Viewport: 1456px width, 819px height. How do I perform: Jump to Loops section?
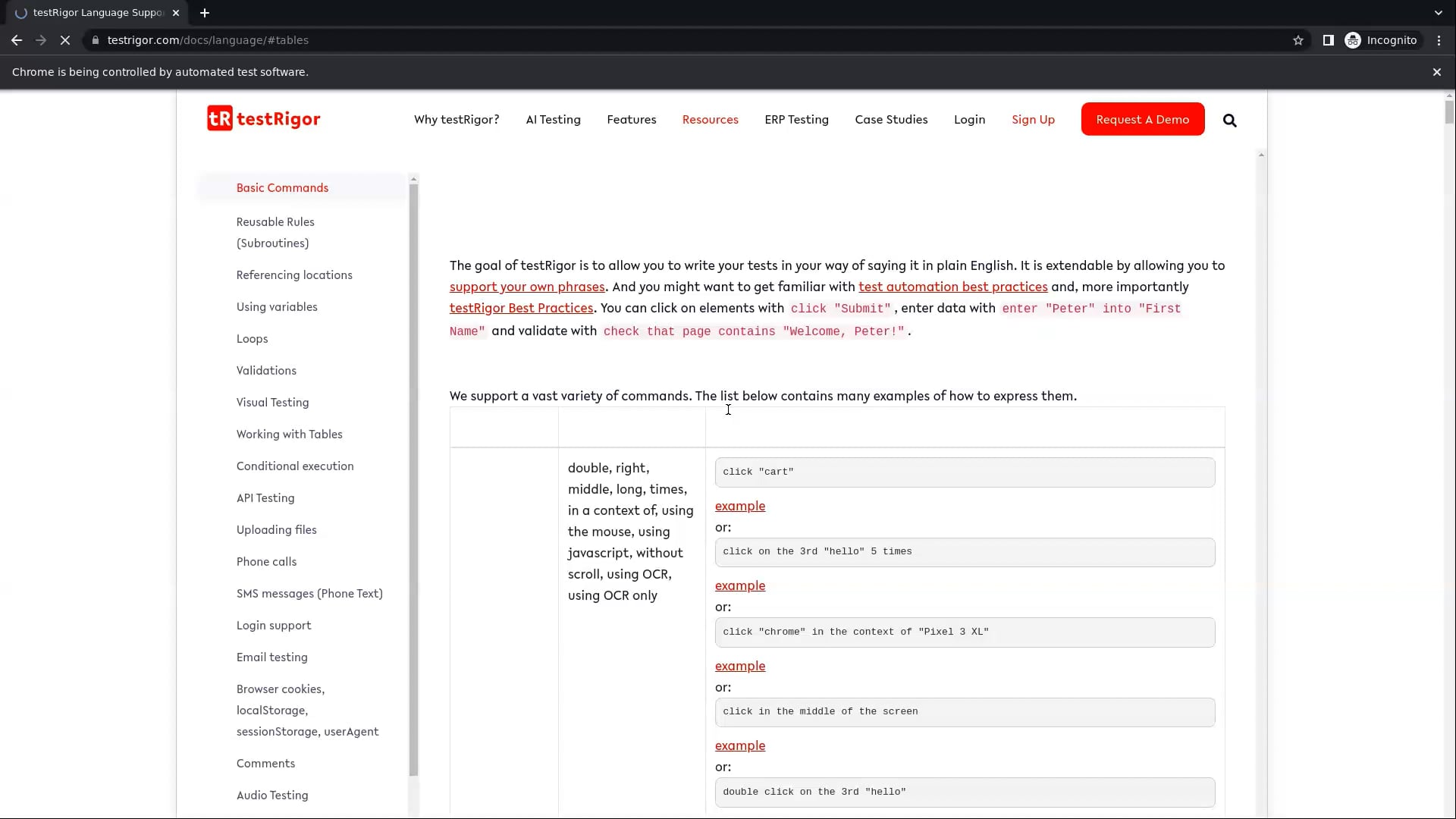point(252,339)
